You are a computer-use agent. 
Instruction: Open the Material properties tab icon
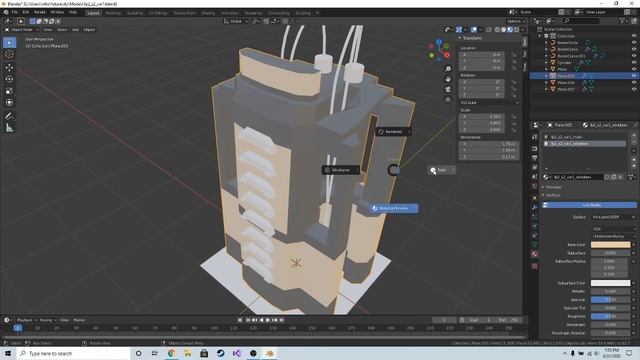535,254
